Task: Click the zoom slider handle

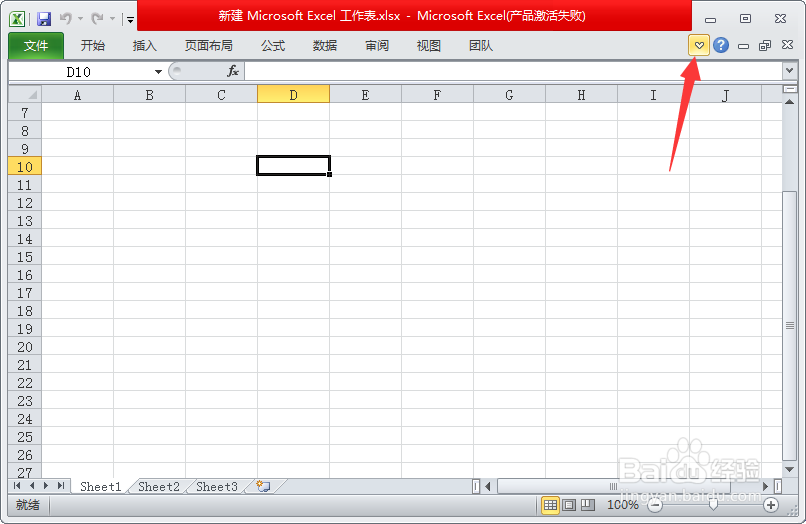Action: [x=713, y=505]
